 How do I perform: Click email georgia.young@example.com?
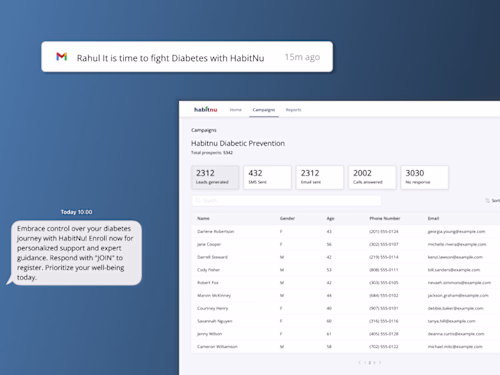456,231
